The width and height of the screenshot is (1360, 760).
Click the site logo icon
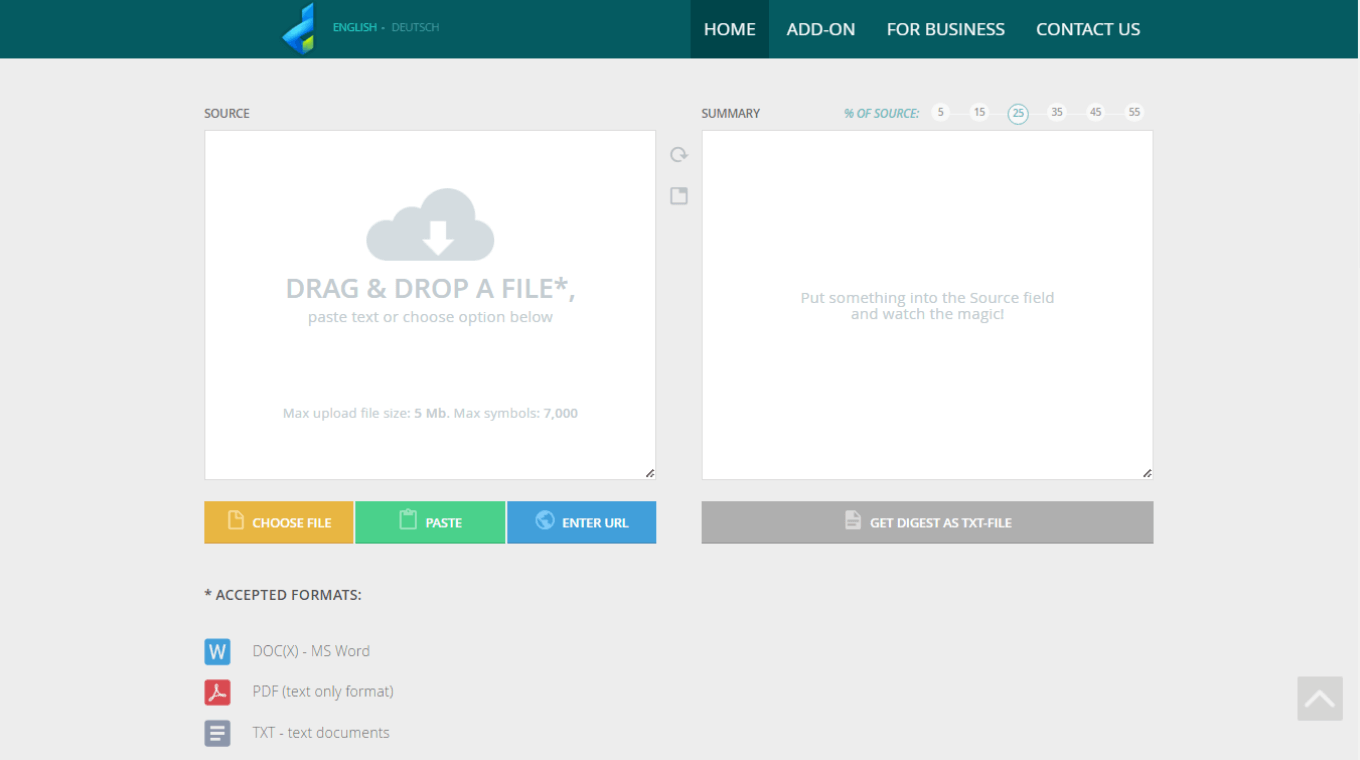tap(299, 28)
